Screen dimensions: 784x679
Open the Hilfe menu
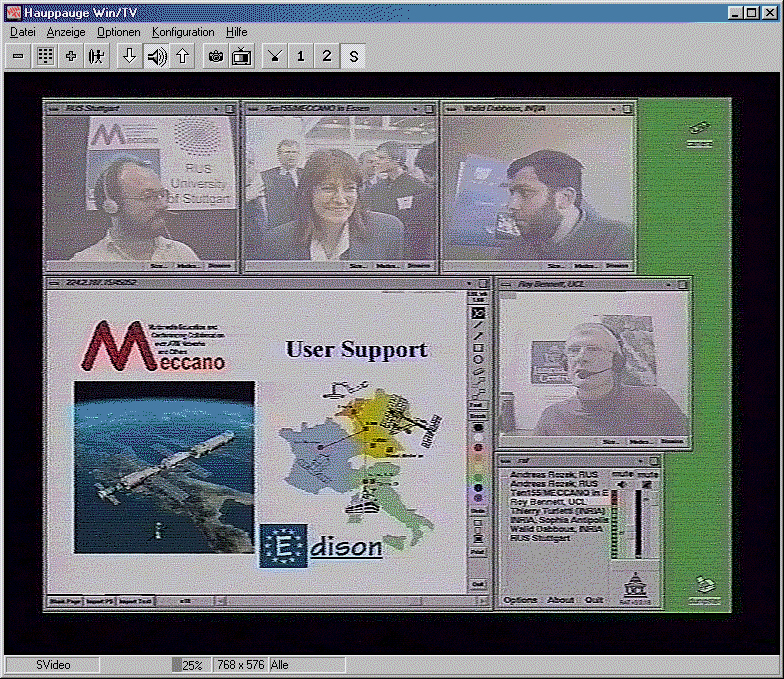(x=236, y=32)
